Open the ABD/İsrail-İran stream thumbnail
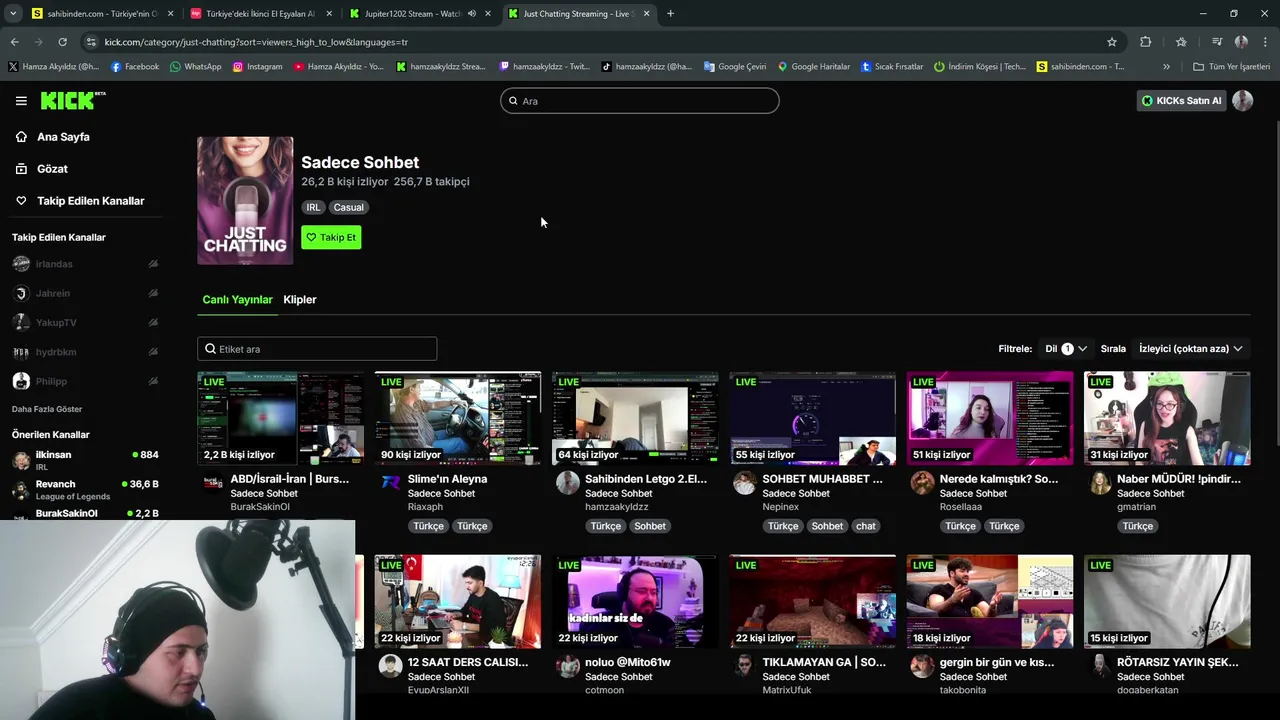The image size is (1280, 720). point(281,418)
